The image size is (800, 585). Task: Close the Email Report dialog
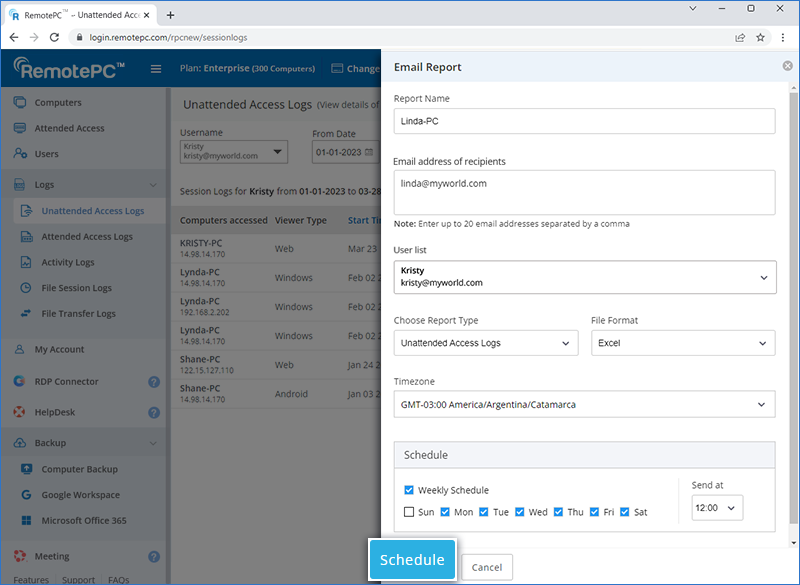tap(787, 66)
